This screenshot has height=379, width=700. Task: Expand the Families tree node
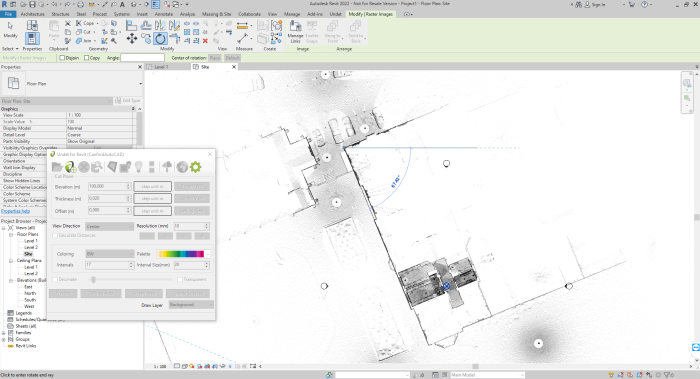tap(4, 333)
